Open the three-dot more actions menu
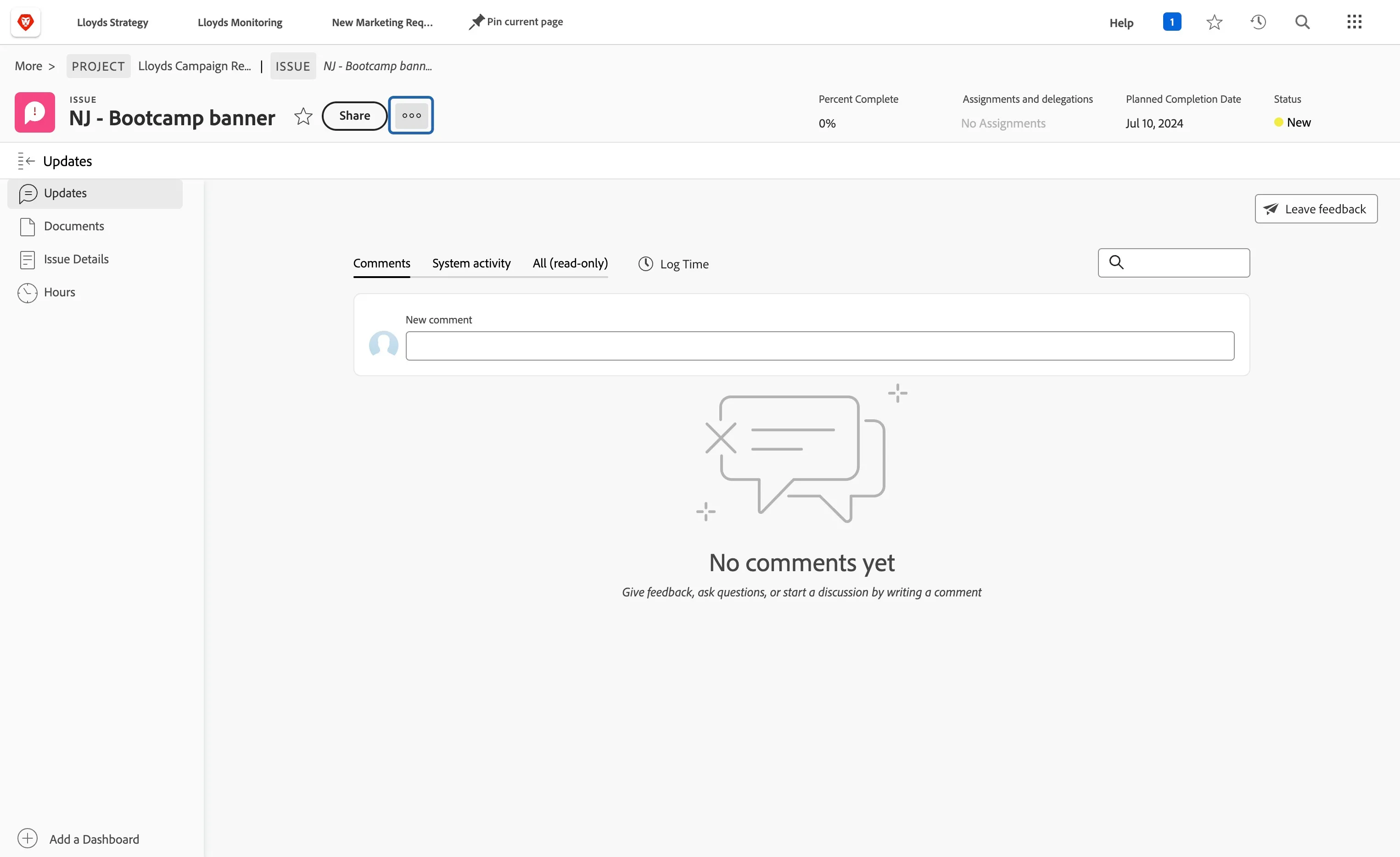This screenshot has height=857, width=1400. coord(411,115)
